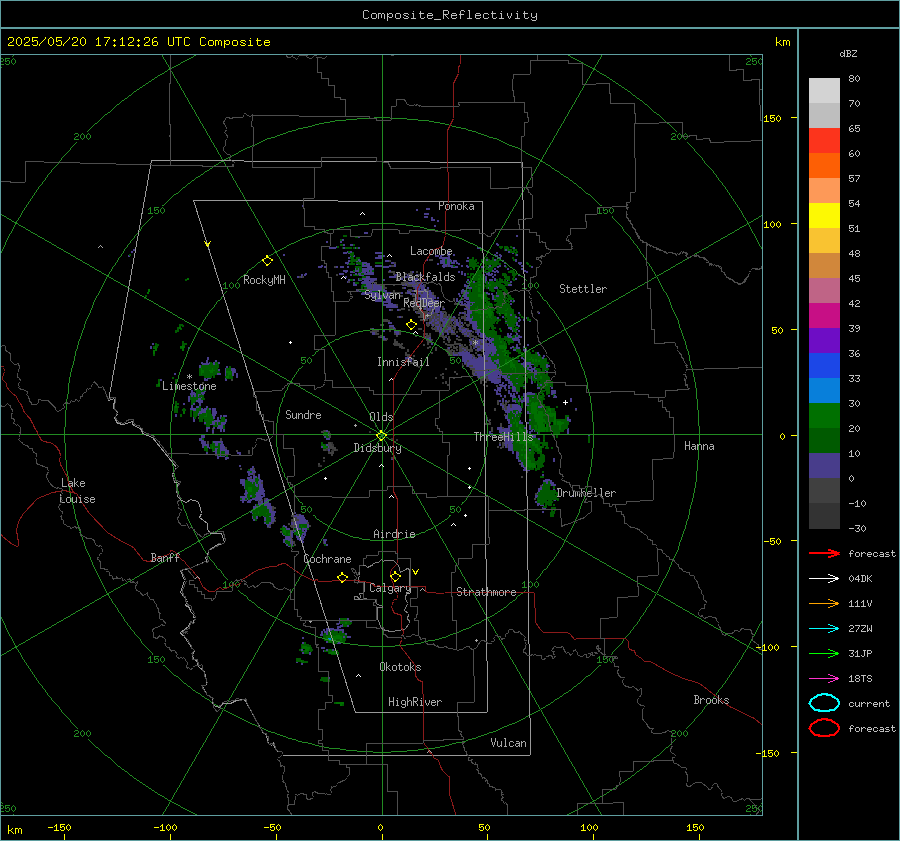Click the Sylvan label
Screen dimensions: 900x841
(382, 296)
